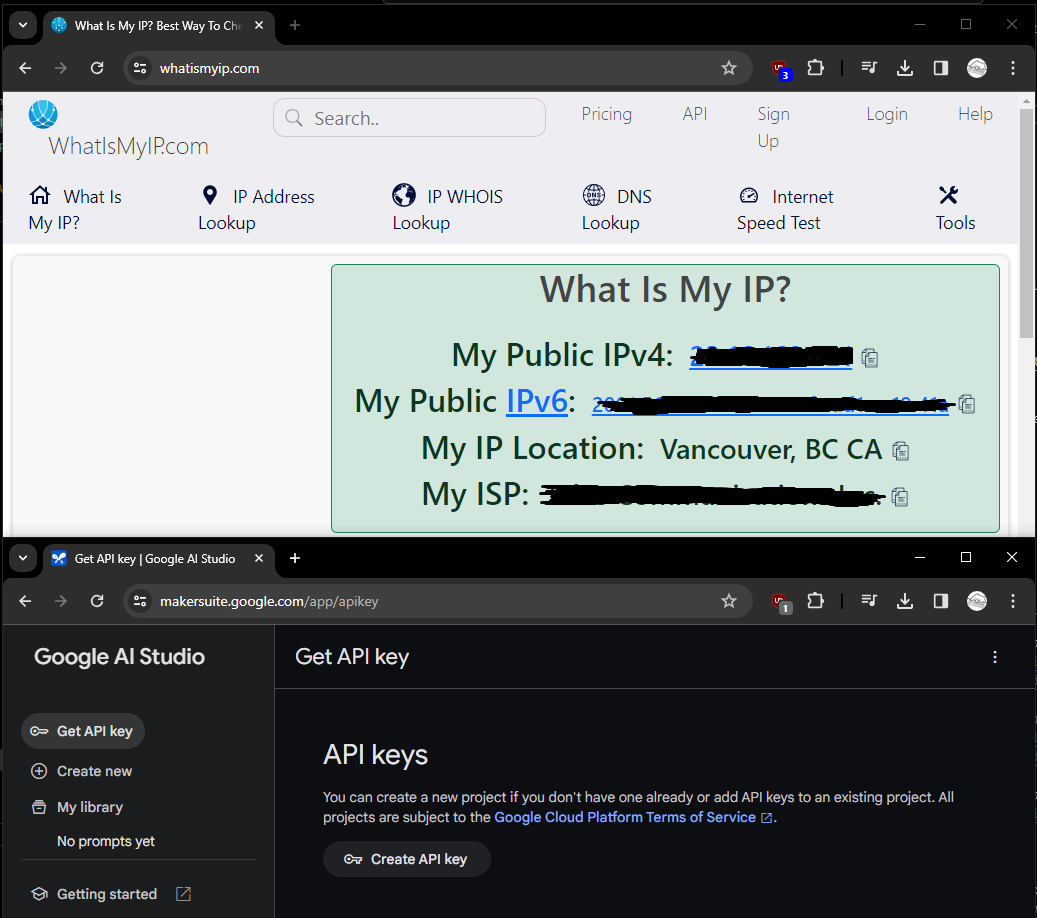Click the Create API key button
Viewport: 1037px width, 918px height.
coord(406,859)
